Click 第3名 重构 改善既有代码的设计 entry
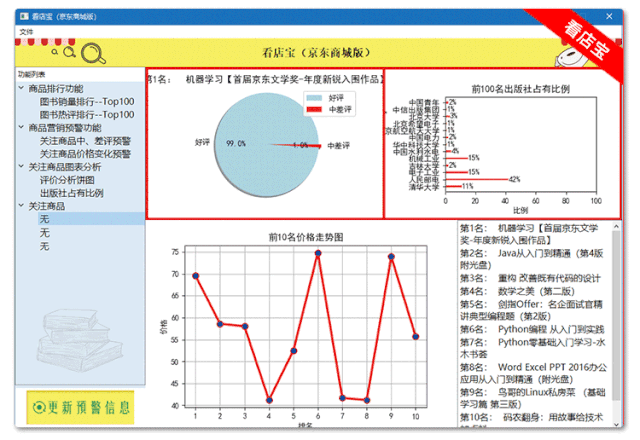This screenshot has height=440, width=640. (530, 278)
